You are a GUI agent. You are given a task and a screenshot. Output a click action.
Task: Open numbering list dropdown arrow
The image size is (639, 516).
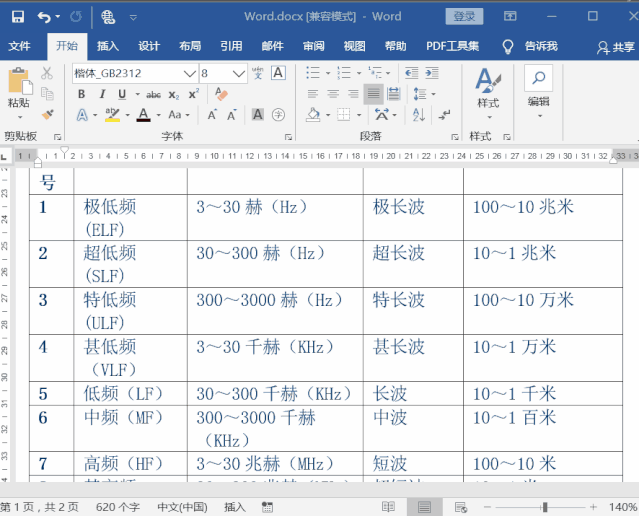[359, 73]
